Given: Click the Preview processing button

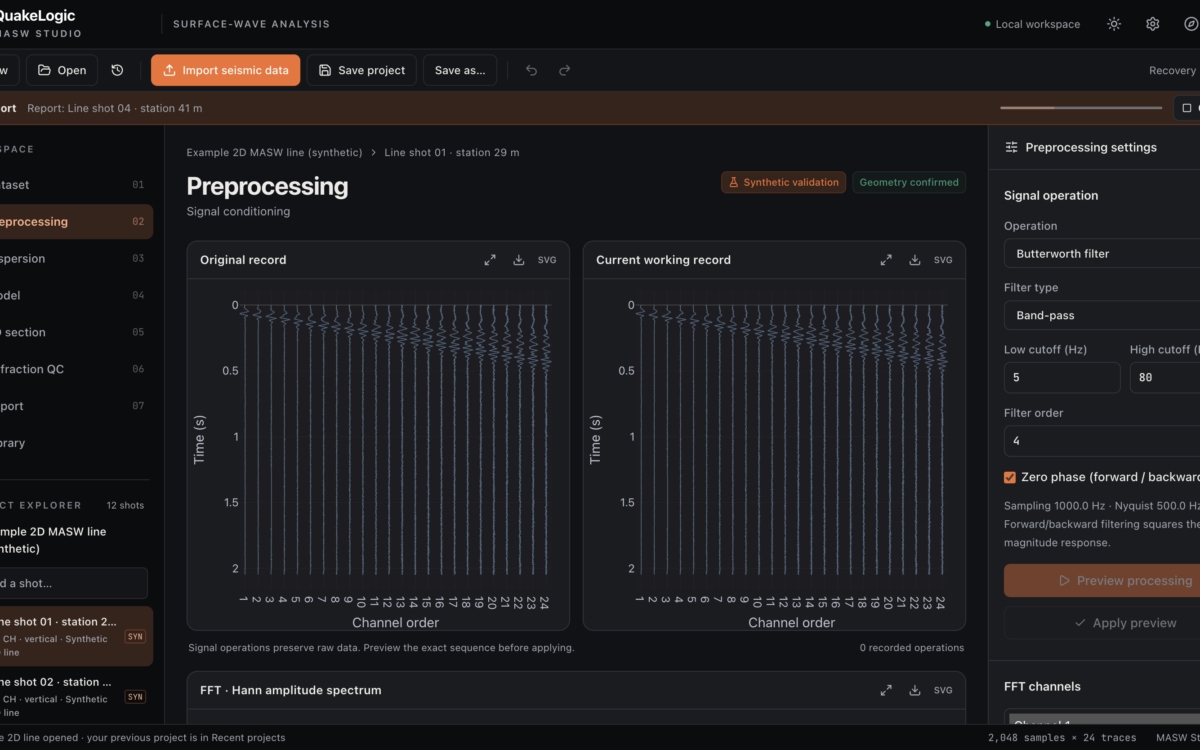Looking at the screenshot, I should click(x=1102, y=581).
